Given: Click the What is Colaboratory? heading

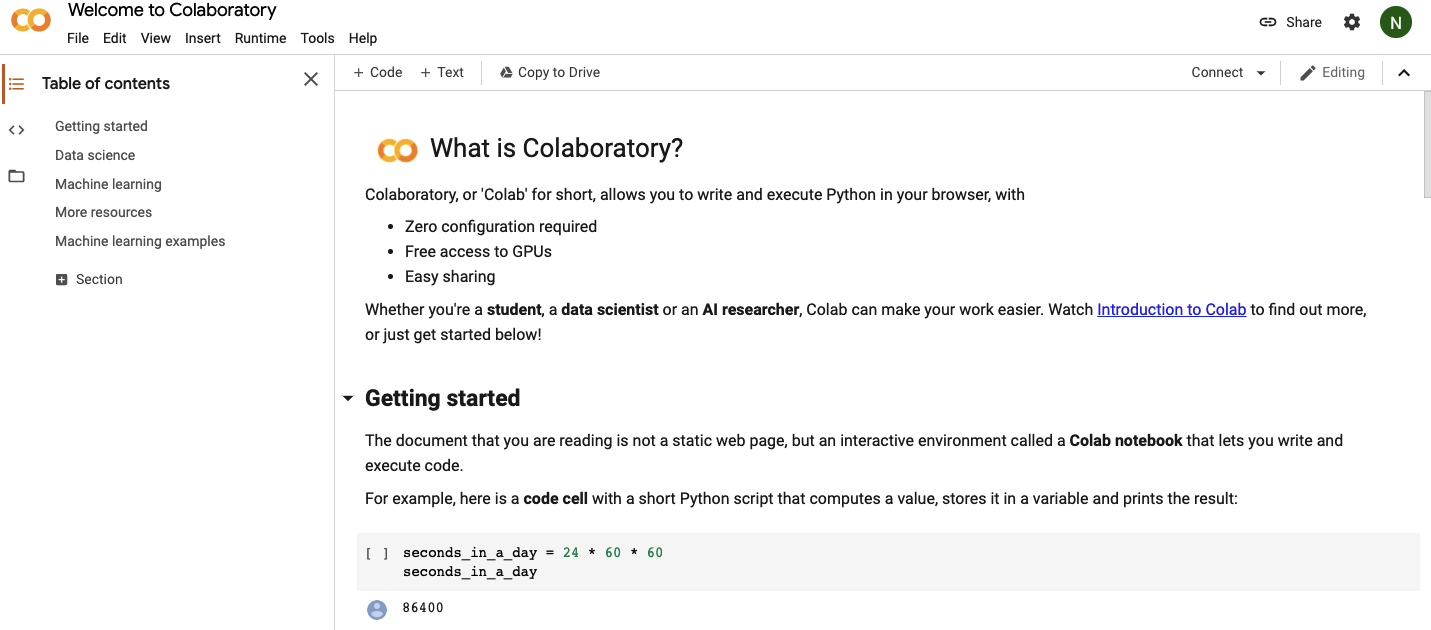Looking at the screenshot, I should (556, 149).
